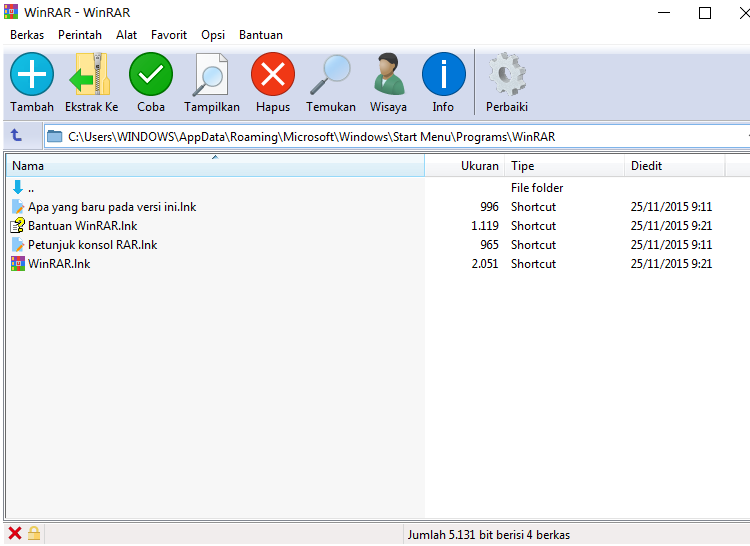Click the date of Petunjuk konsol RAR.lnk

(671, 245)
